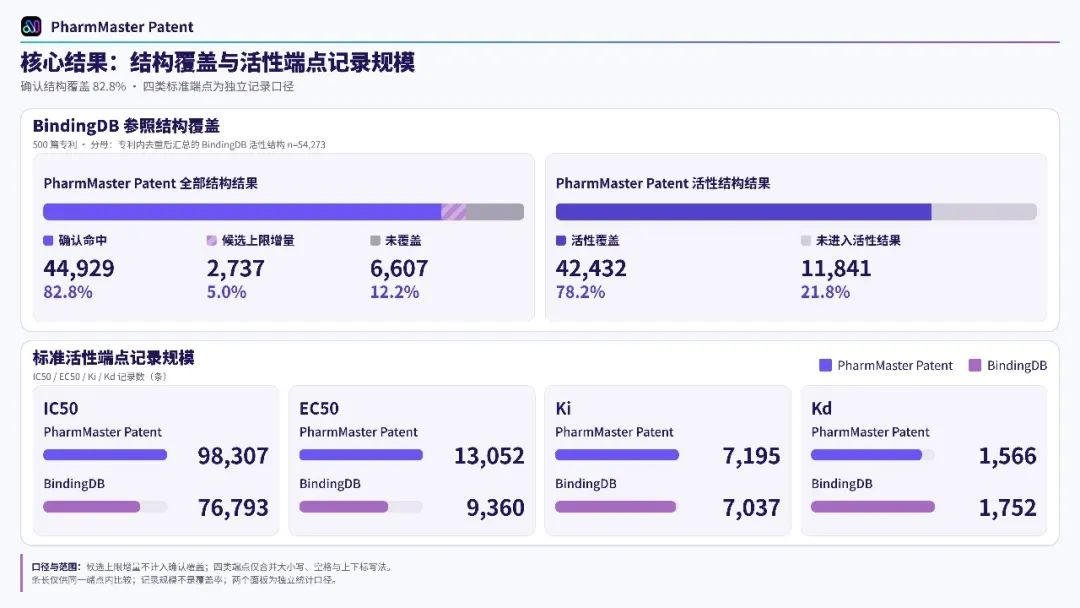
Task: Select the value 11,841
Action: (836, 268)
